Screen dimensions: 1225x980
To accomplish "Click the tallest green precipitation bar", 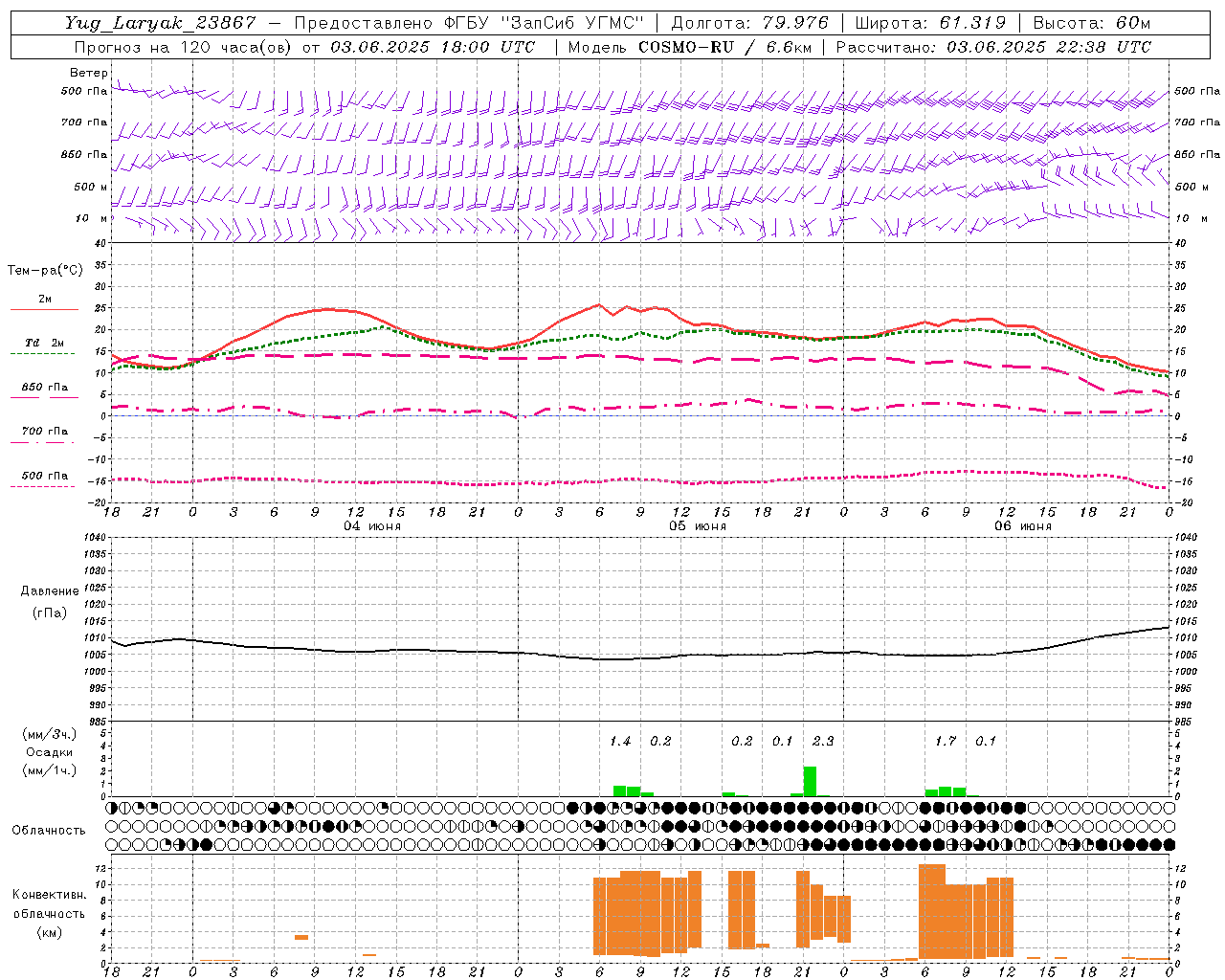I will pyautogui.click(x=810, y=781).
